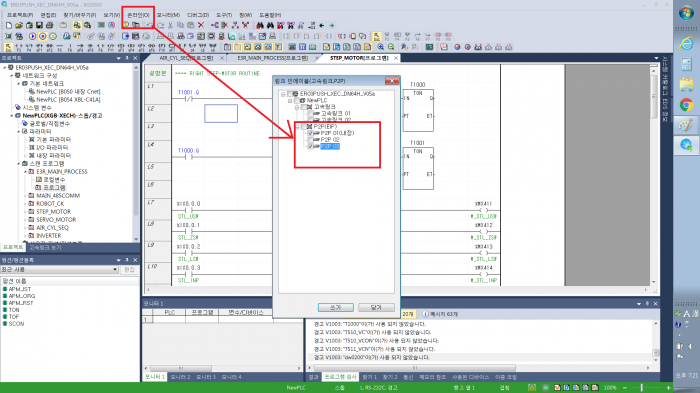
Task: Click the Zoom In magnifier icon
Action: coord(380,47)
